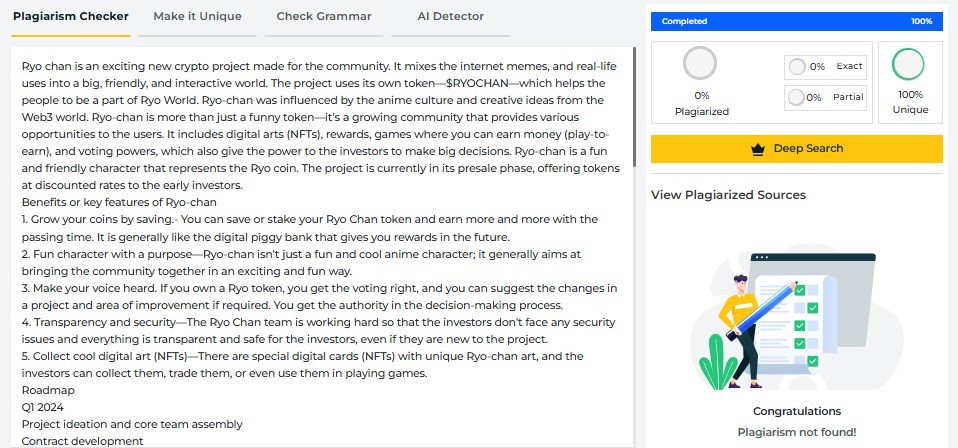The image size is (958, 448).
Task: Switch to the Plagiarism Checker tab
Action: click(x=70, y=17)
